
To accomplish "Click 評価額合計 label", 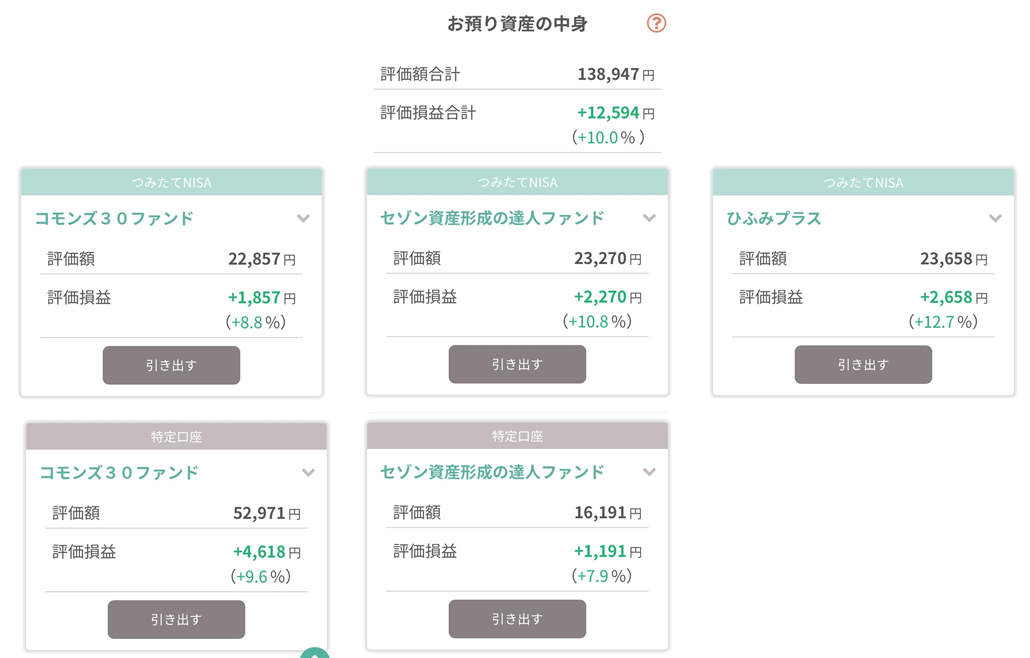I will [x=420, y=74].
